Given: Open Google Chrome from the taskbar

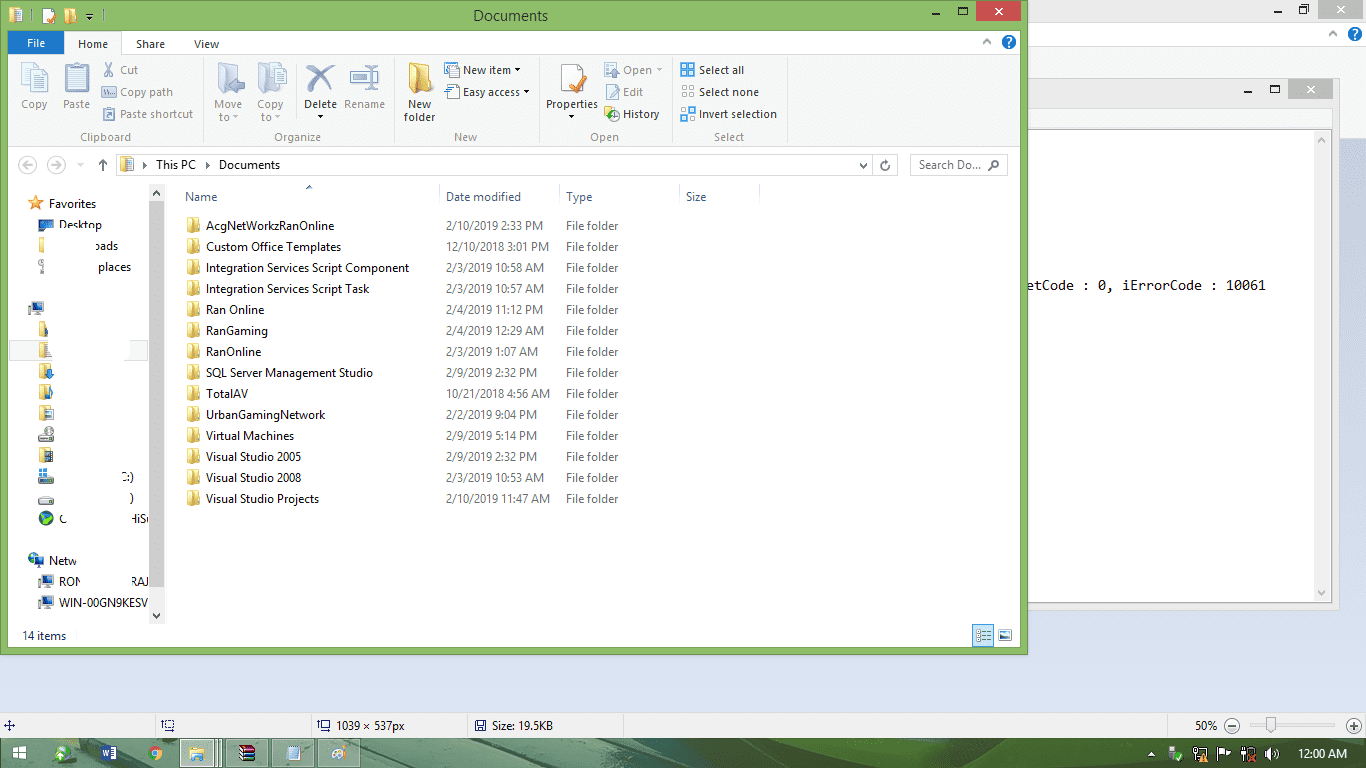Looking at the screenshot, I should pyautogui.click(x=155, y=753).
